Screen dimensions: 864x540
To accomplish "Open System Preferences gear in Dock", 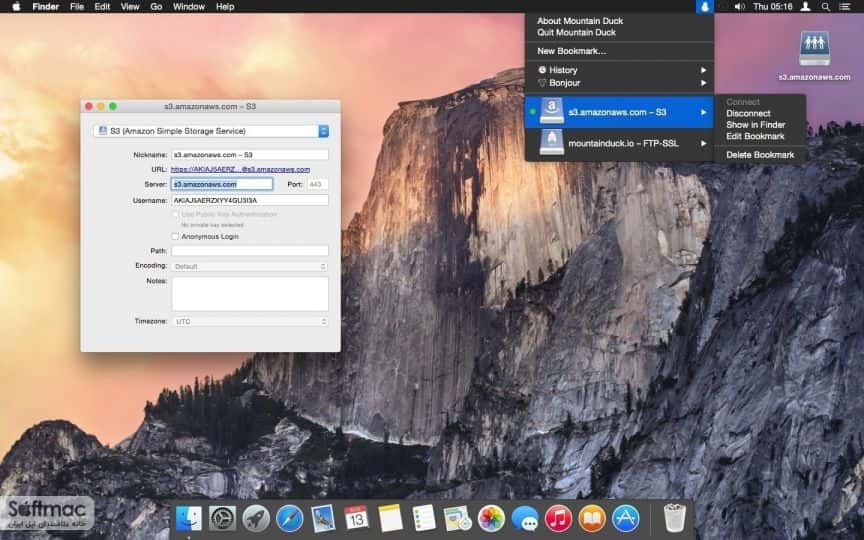I will tap(222, 519).
